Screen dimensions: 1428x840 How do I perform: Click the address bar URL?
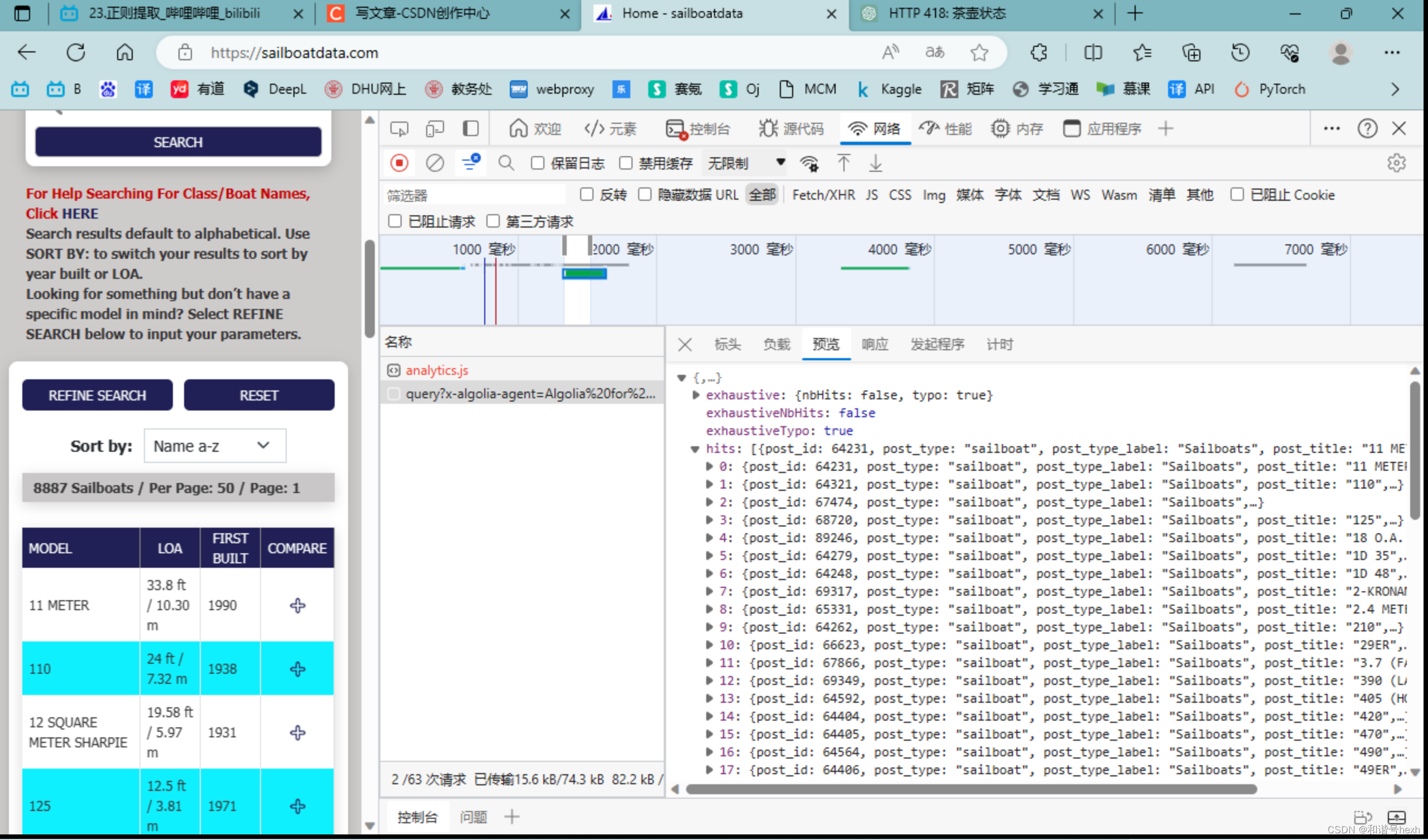pos(294,53)
